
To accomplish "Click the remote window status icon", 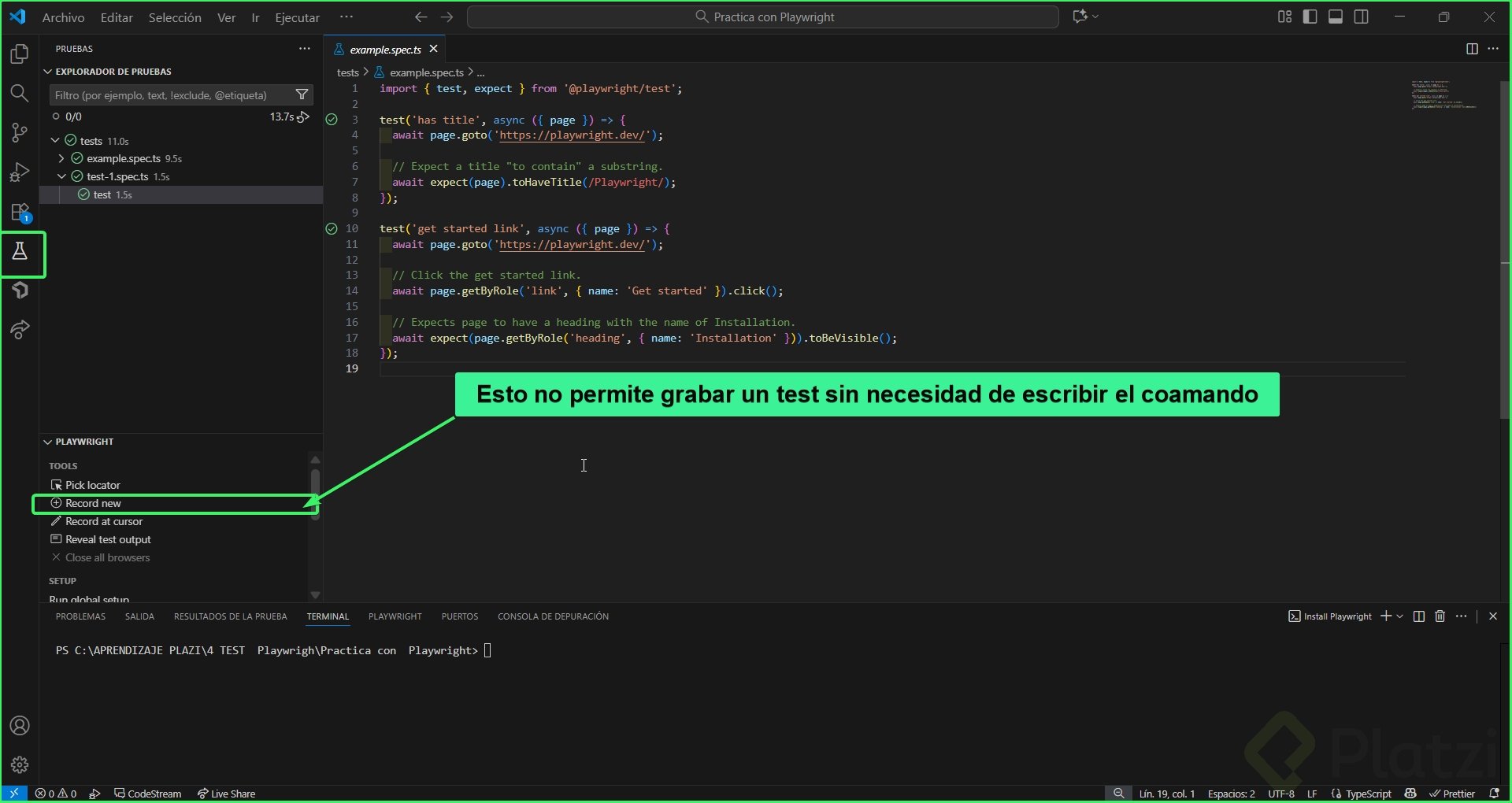I will point(14,794).
